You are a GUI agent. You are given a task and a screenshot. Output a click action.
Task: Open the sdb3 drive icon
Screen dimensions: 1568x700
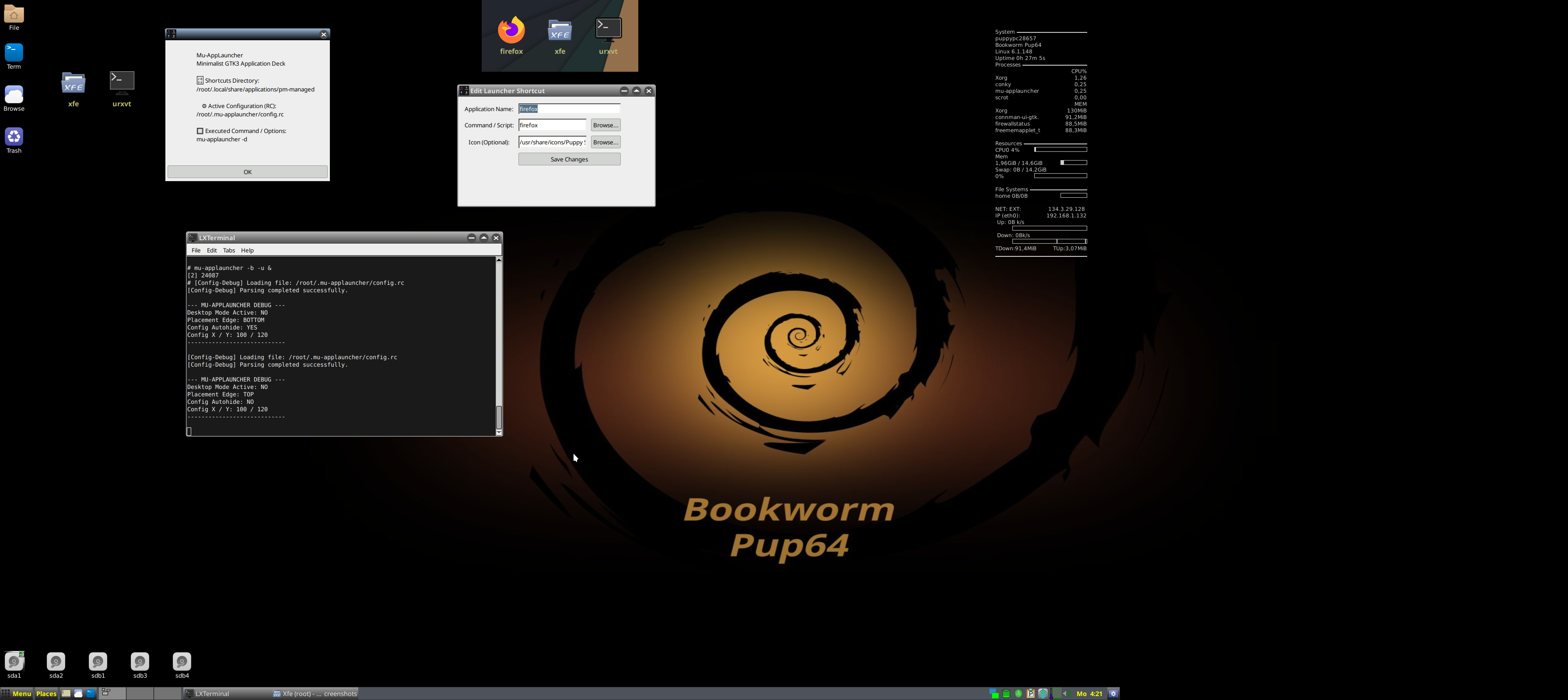[140, 661]
